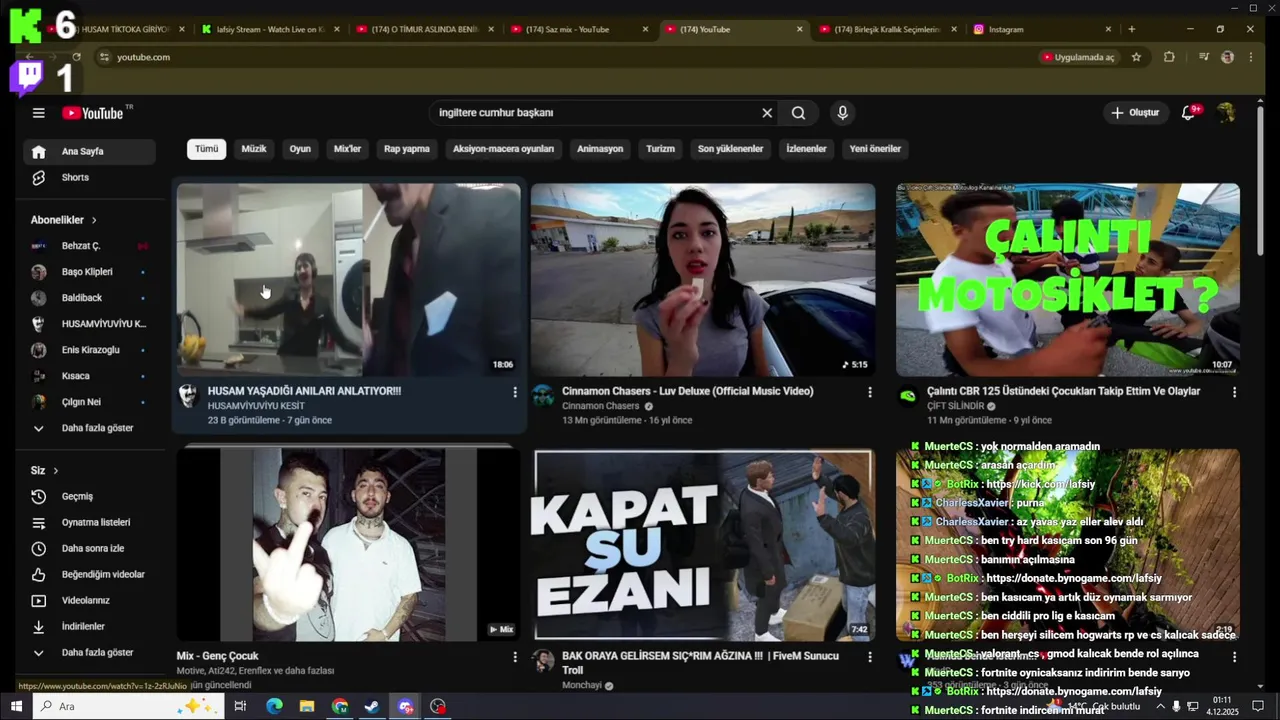
Task: Open Başo Klipleri subscription channel
Action: (89, 272)
